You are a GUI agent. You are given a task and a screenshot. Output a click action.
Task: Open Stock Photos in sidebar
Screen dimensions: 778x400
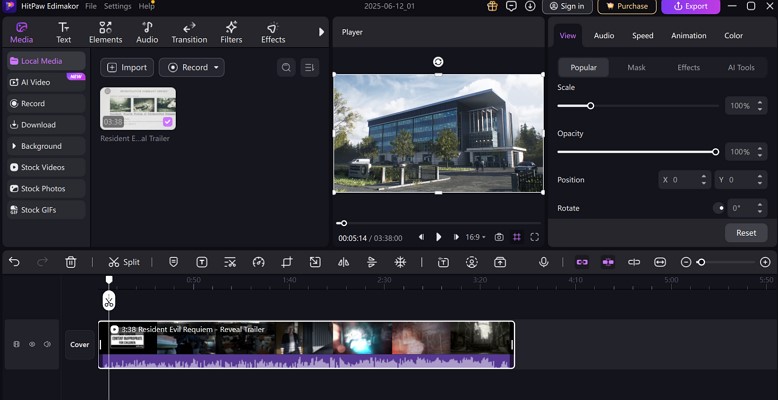coord(46,189)
